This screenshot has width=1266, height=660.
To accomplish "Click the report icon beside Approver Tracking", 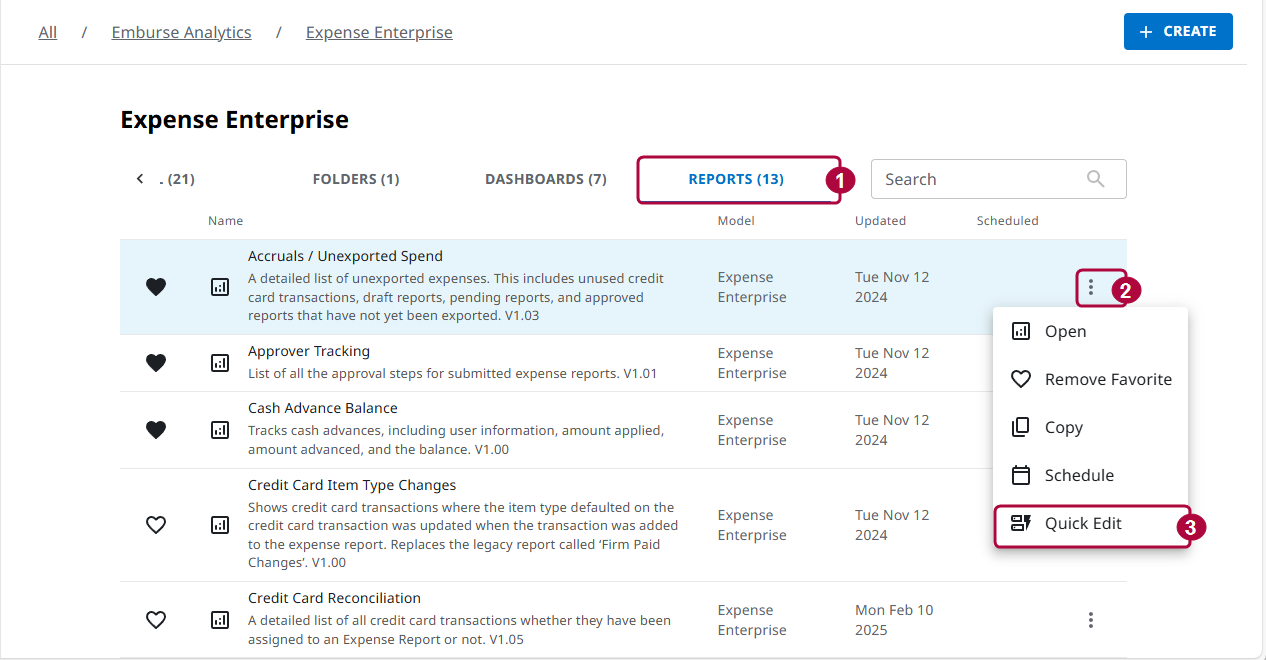I will click(x=220, y=363).
